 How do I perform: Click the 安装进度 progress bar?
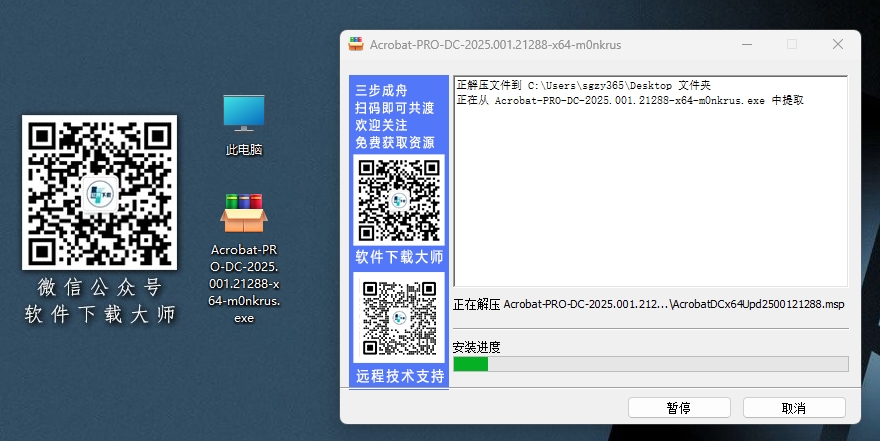[650, 364]
